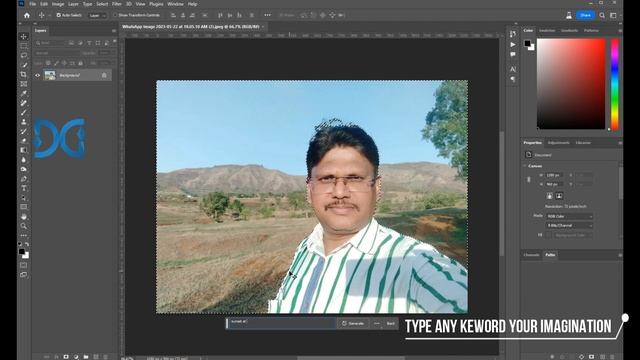Screen dimensions: 640x360
Task: Click the three-dots button beside Generate
Action: tap(377, 323)
